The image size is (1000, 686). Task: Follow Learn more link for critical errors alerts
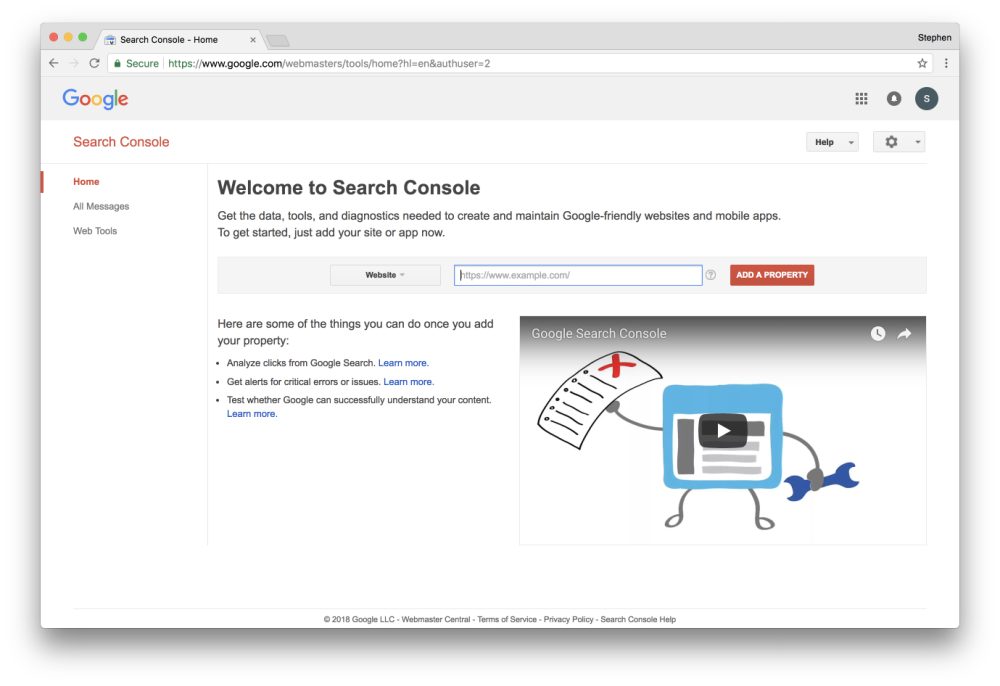(408, 382)
